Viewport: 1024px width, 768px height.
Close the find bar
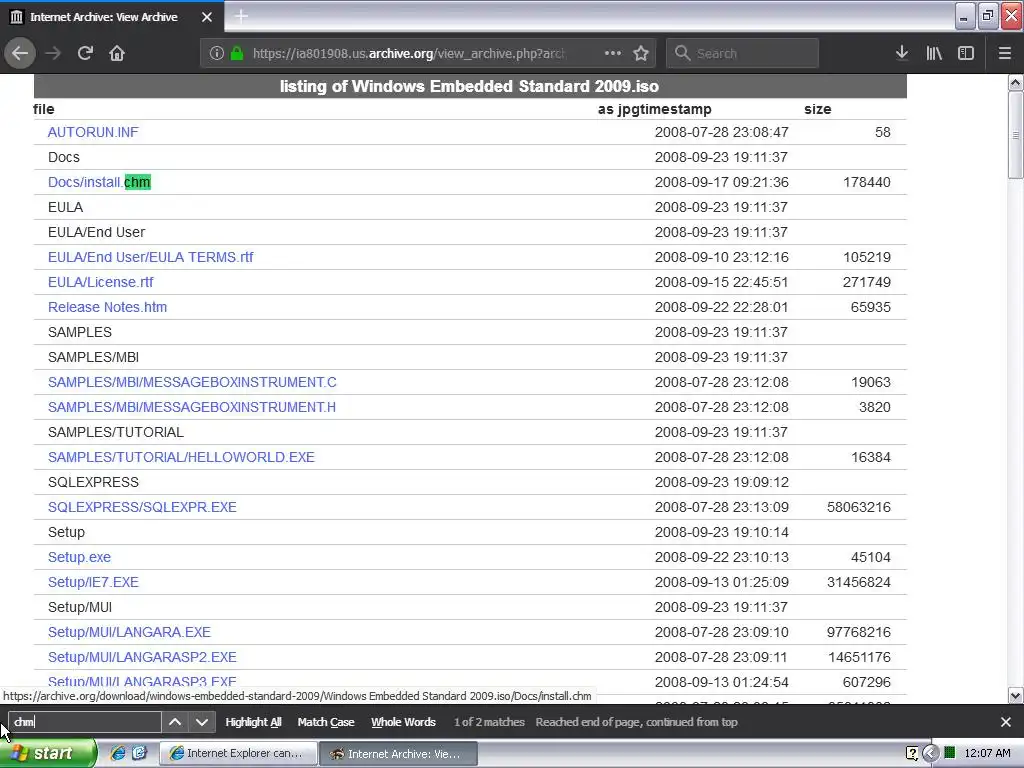(1006, 722)
